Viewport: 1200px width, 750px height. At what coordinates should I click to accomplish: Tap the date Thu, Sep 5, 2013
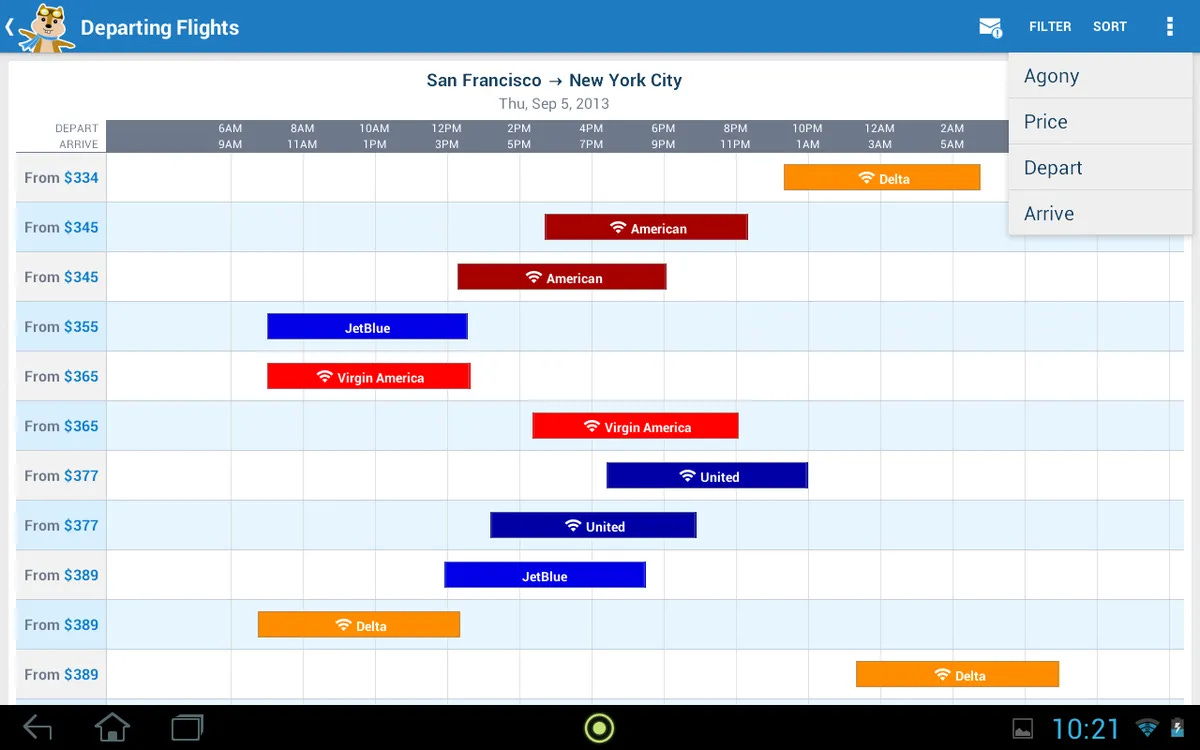pyautogui.click(x=554, y=104)
